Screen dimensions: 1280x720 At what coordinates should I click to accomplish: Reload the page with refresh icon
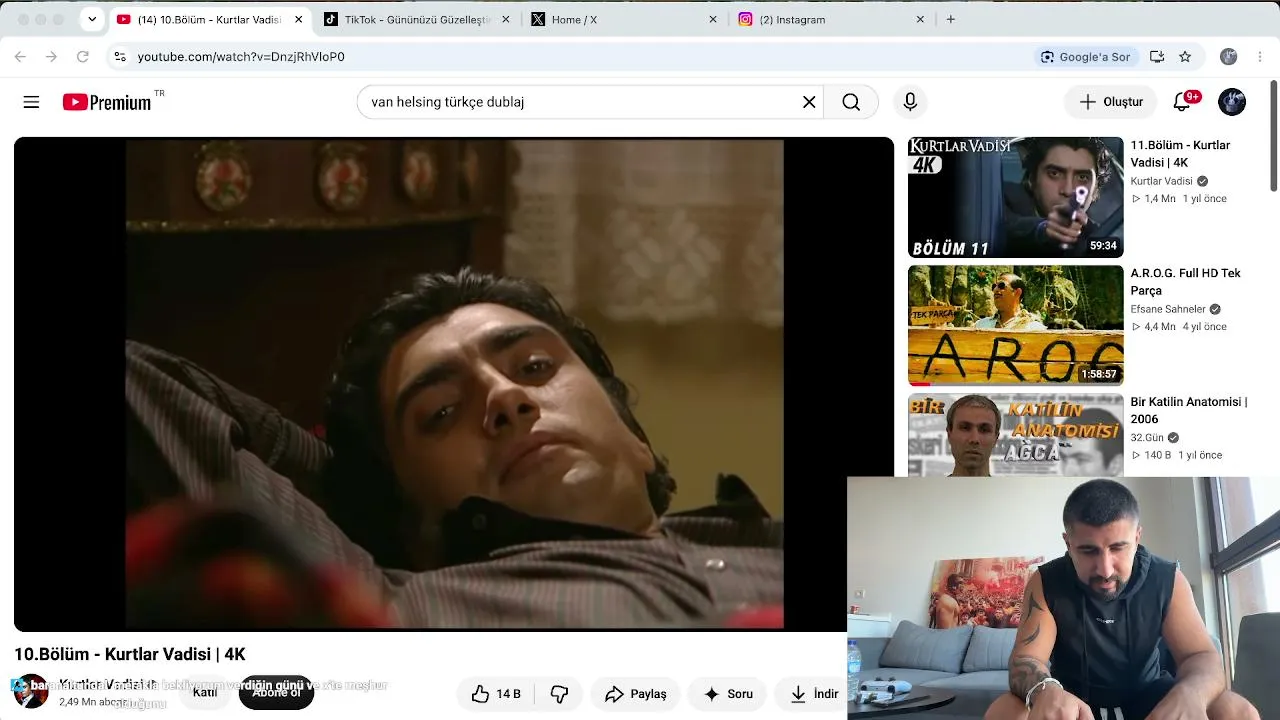tap(83, 57)
